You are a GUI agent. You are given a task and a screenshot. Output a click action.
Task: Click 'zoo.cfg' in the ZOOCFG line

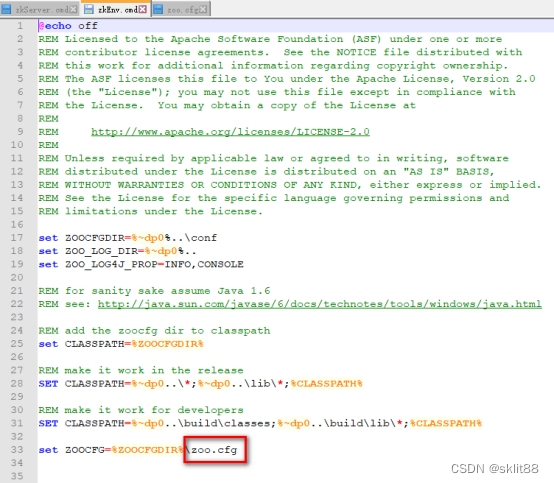pos(214,450)
